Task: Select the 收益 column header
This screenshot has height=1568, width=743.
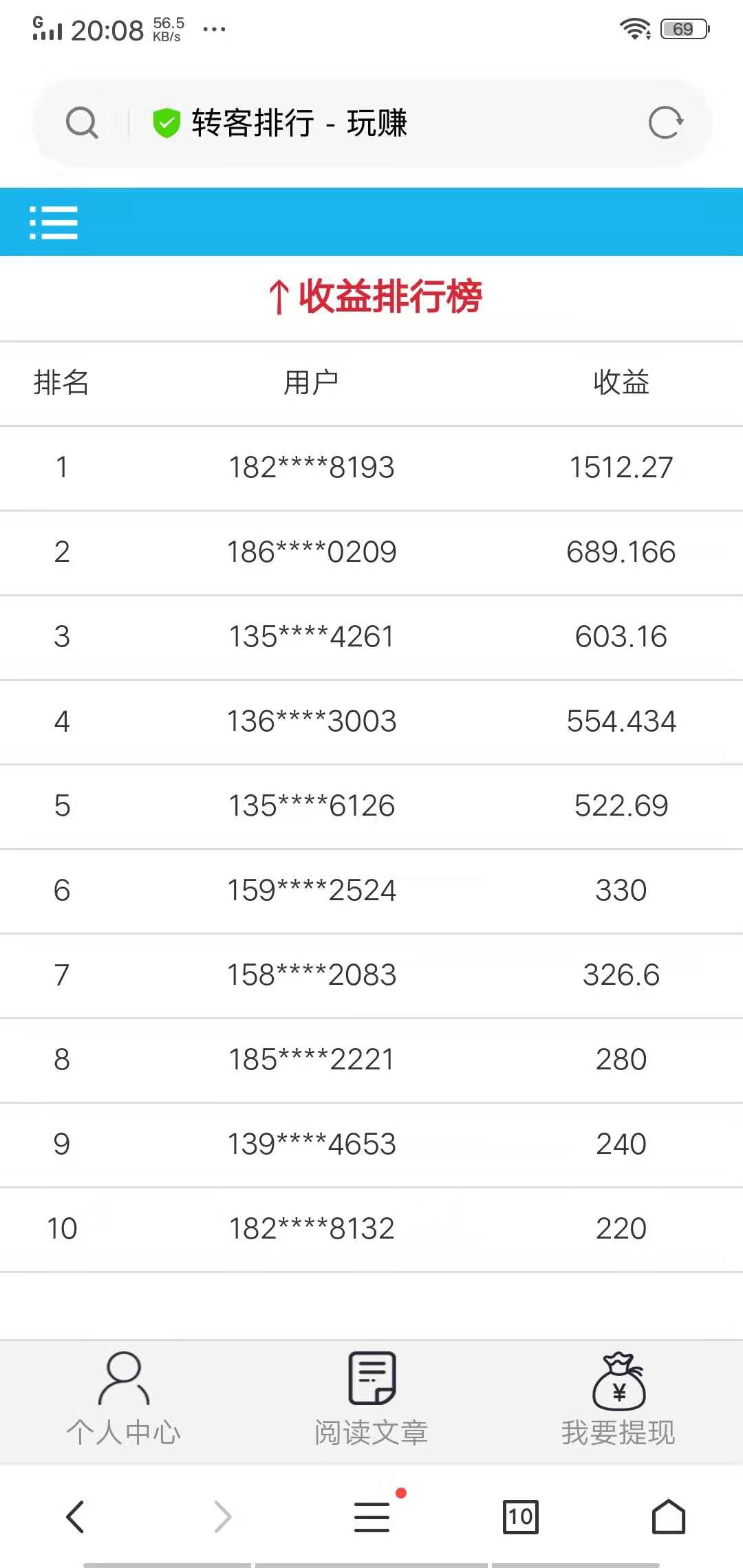Action: (x=621, y=382)
